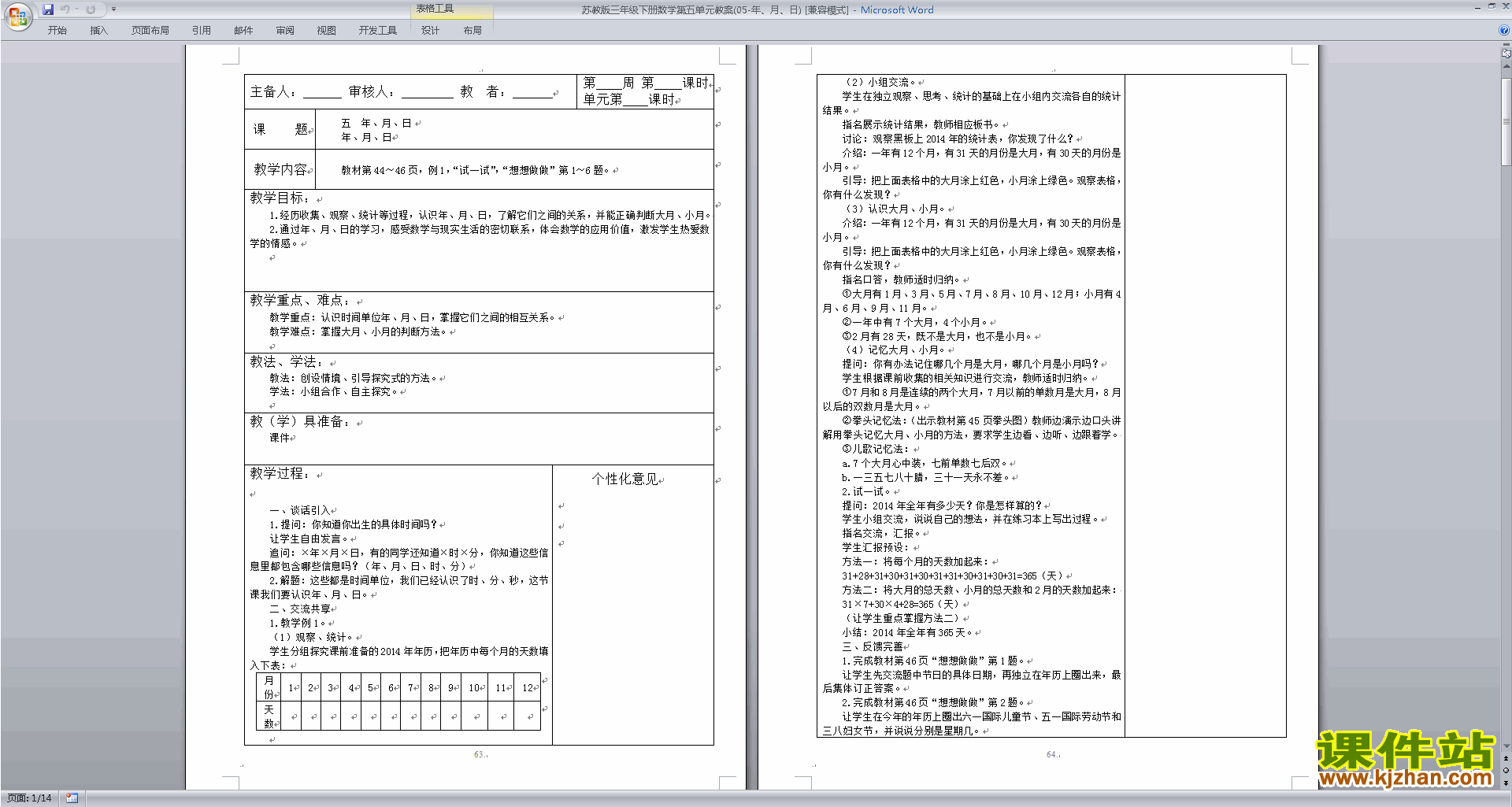Click the line 二、交流共享
The width and height of the screenshot is (1512, 807).
(300, 609)
